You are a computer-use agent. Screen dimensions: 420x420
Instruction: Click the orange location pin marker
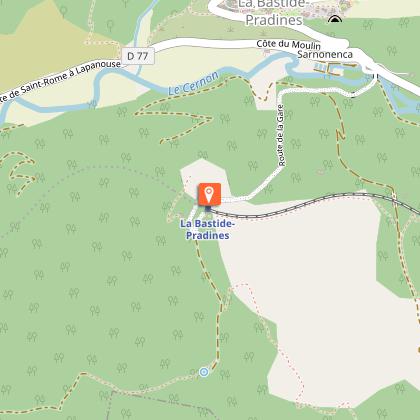click(209, 194)
